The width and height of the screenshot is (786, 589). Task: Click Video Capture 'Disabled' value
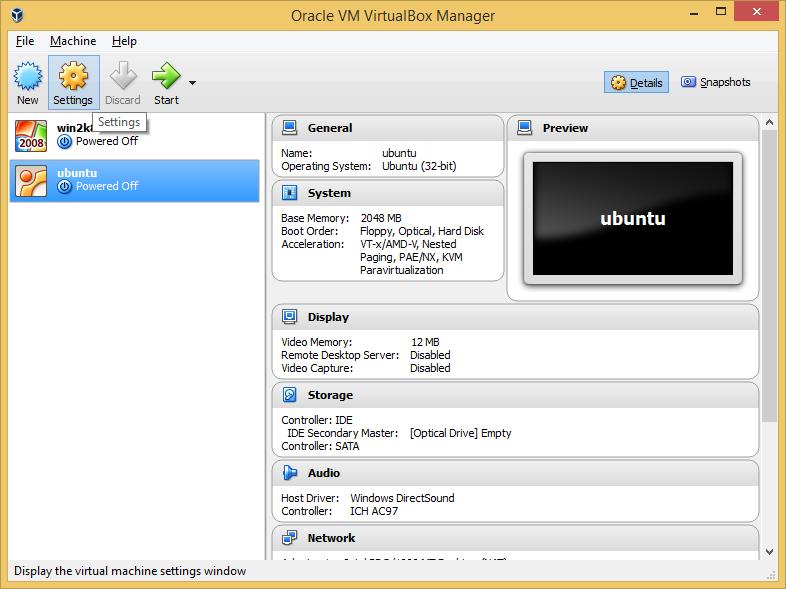430,368
